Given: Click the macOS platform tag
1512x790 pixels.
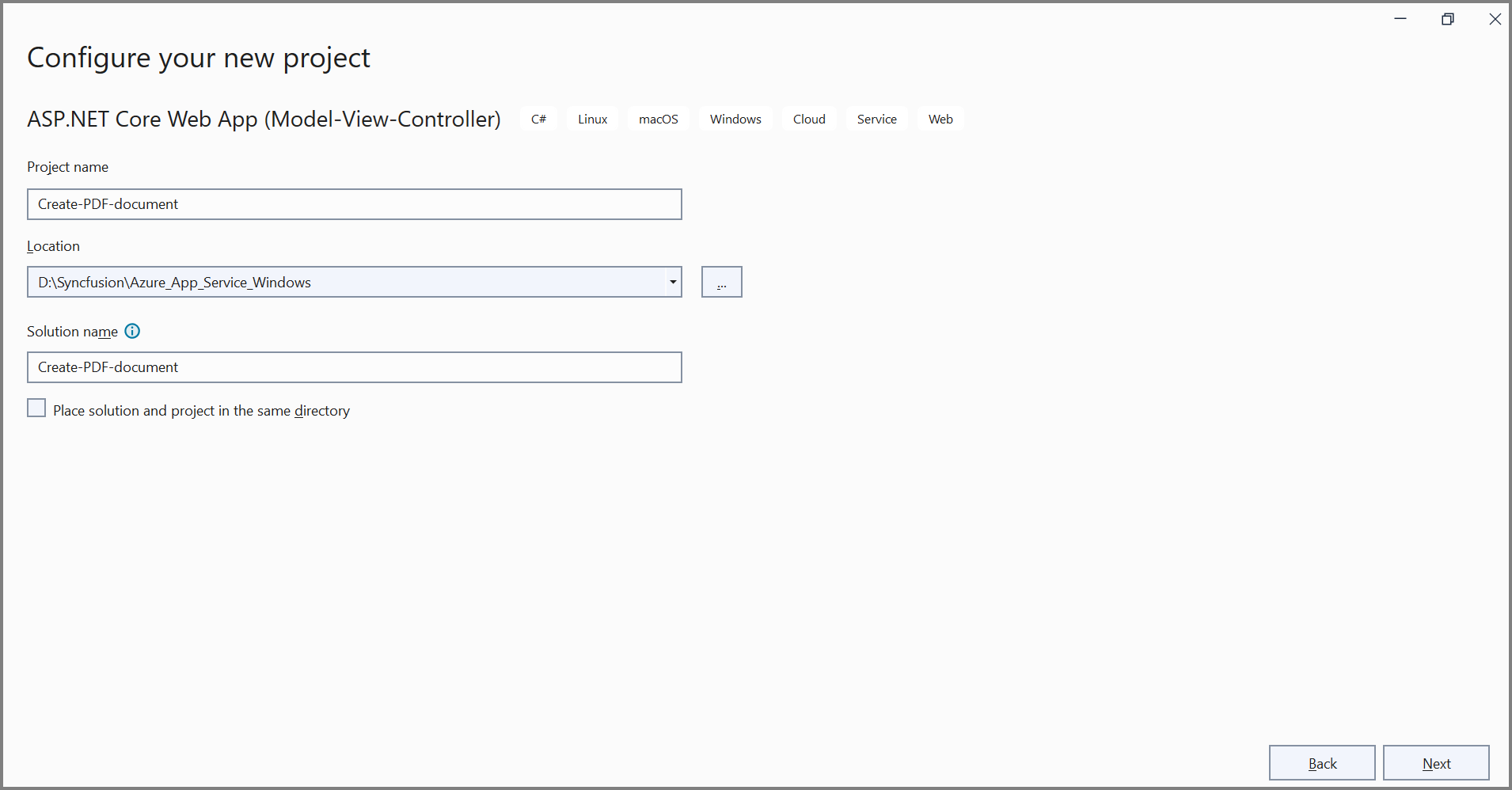Looking at the screenshot, I should pyautogui.click(x=658, y=119).
